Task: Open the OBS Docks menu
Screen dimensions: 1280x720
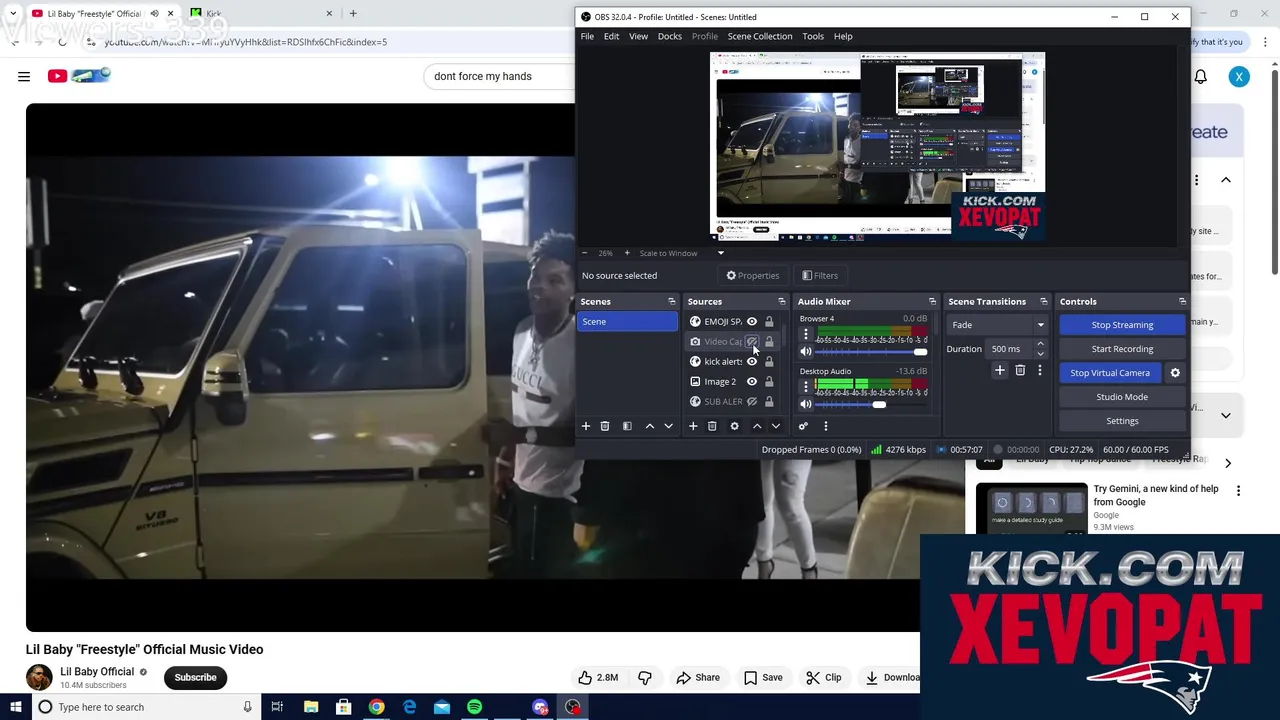Action: (670, 36)
